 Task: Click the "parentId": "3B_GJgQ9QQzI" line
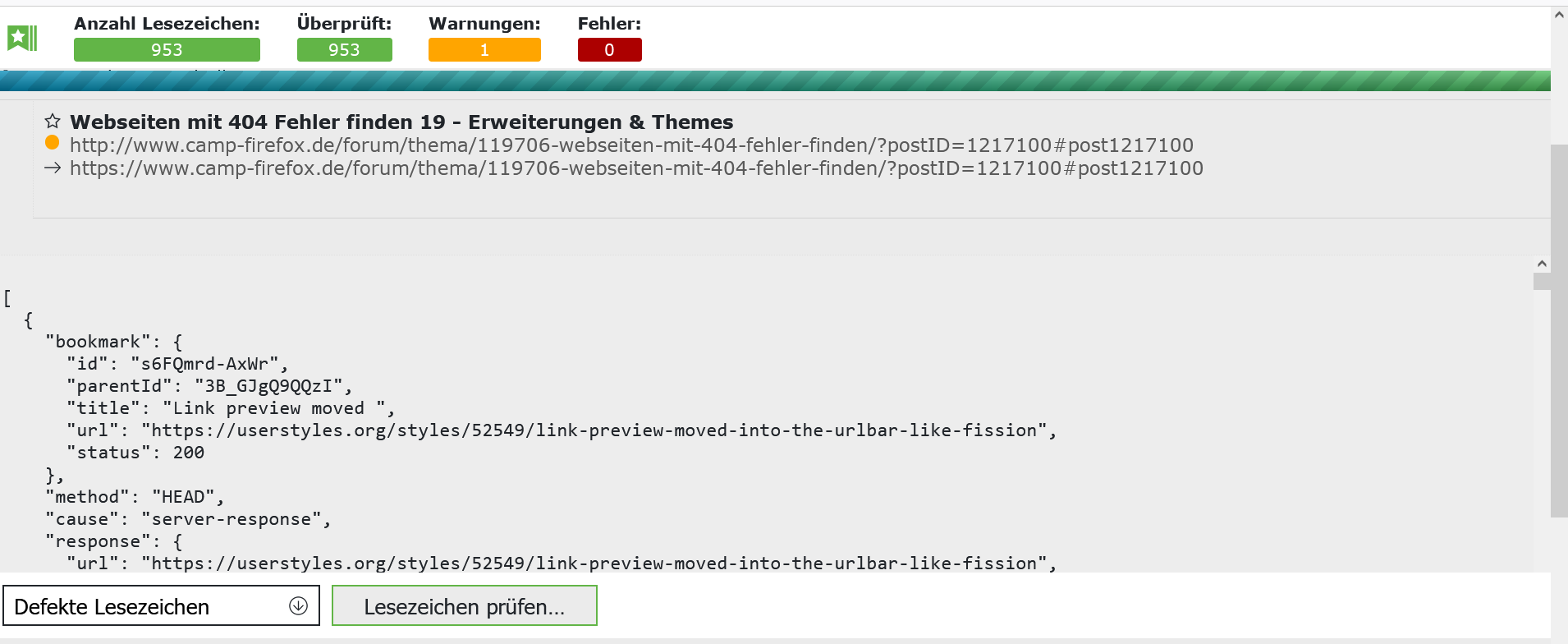[209, 386]
